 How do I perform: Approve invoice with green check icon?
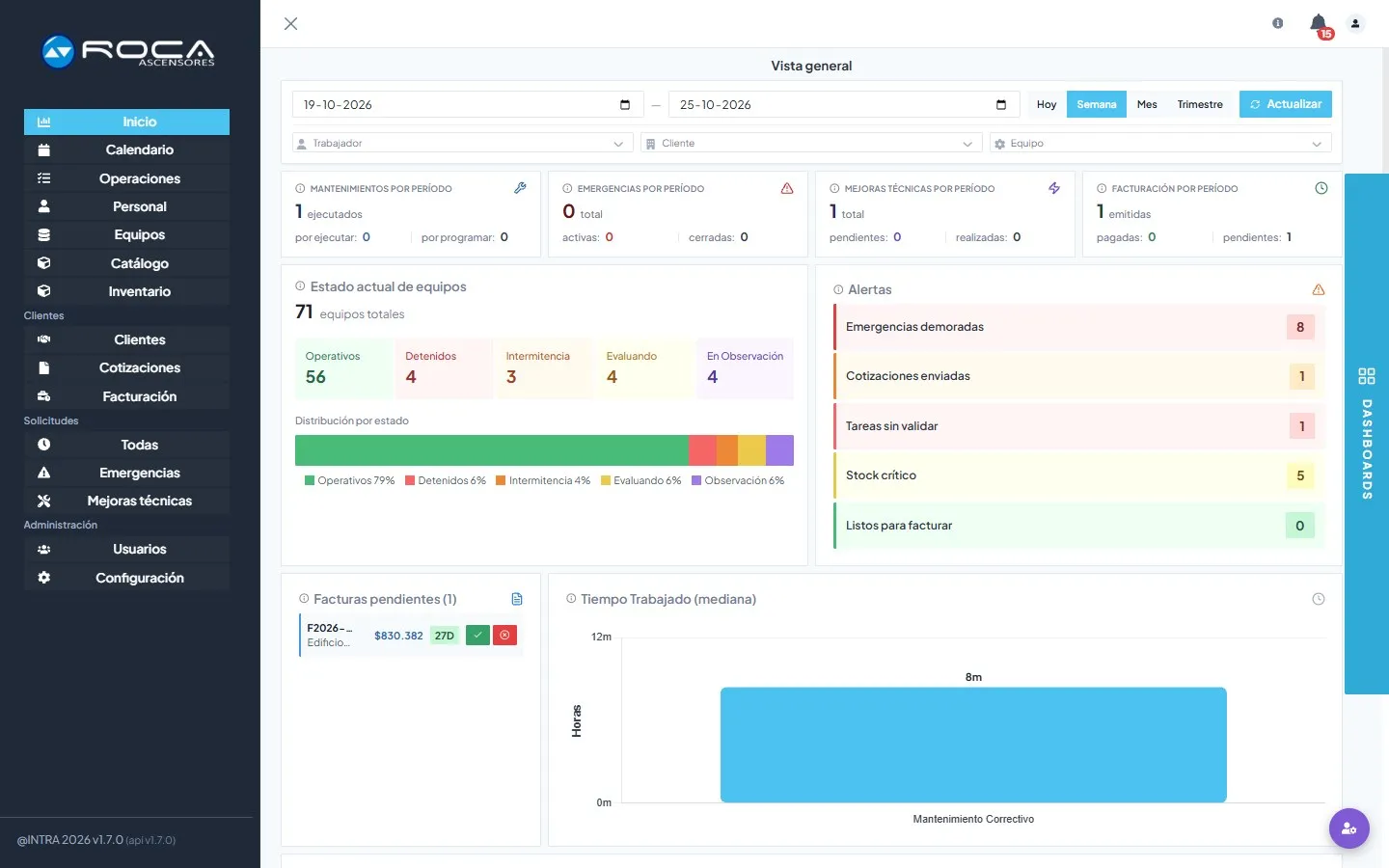pyautogui.click(x=477, y=636)
